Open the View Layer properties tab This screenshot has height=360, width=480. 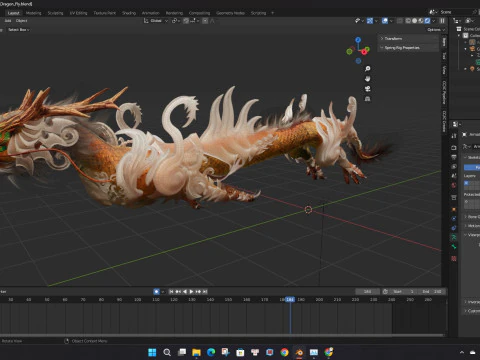(x=454, y=166)
